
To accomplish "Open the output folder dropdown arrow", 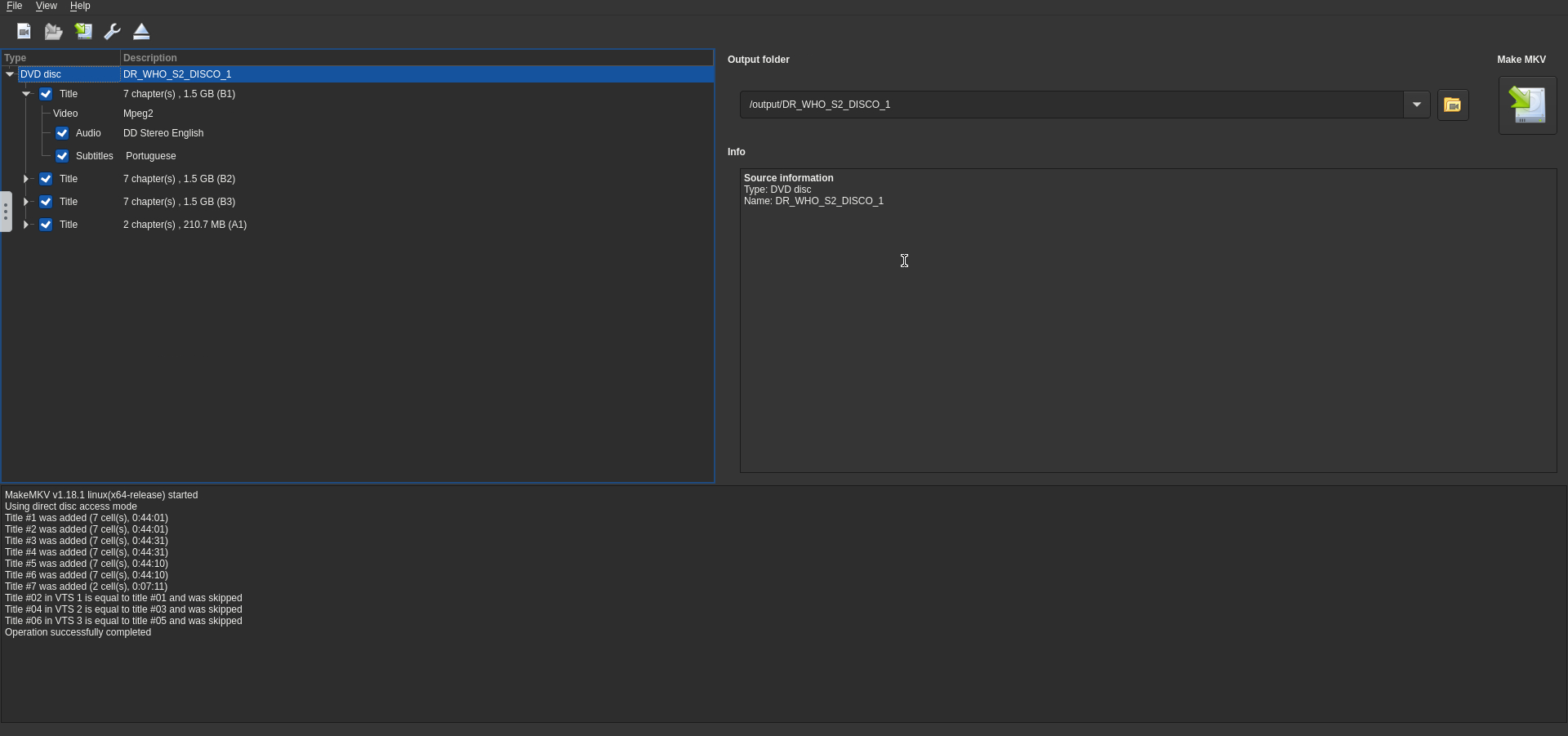I will 1416,105.
